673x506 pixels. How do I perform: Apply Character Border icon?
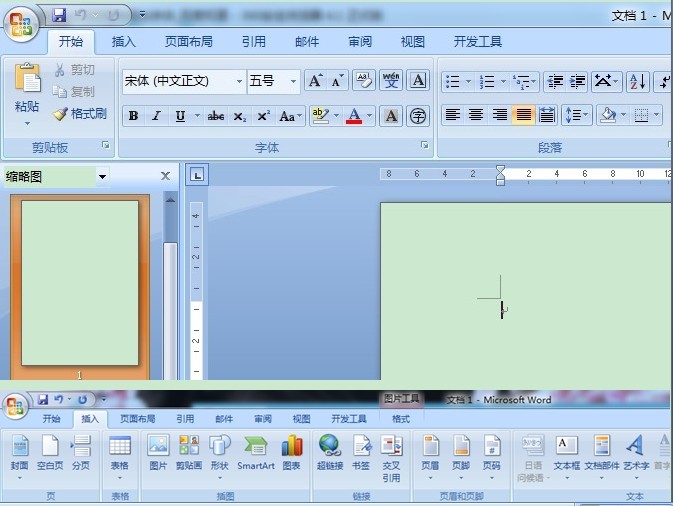(418, 81)
